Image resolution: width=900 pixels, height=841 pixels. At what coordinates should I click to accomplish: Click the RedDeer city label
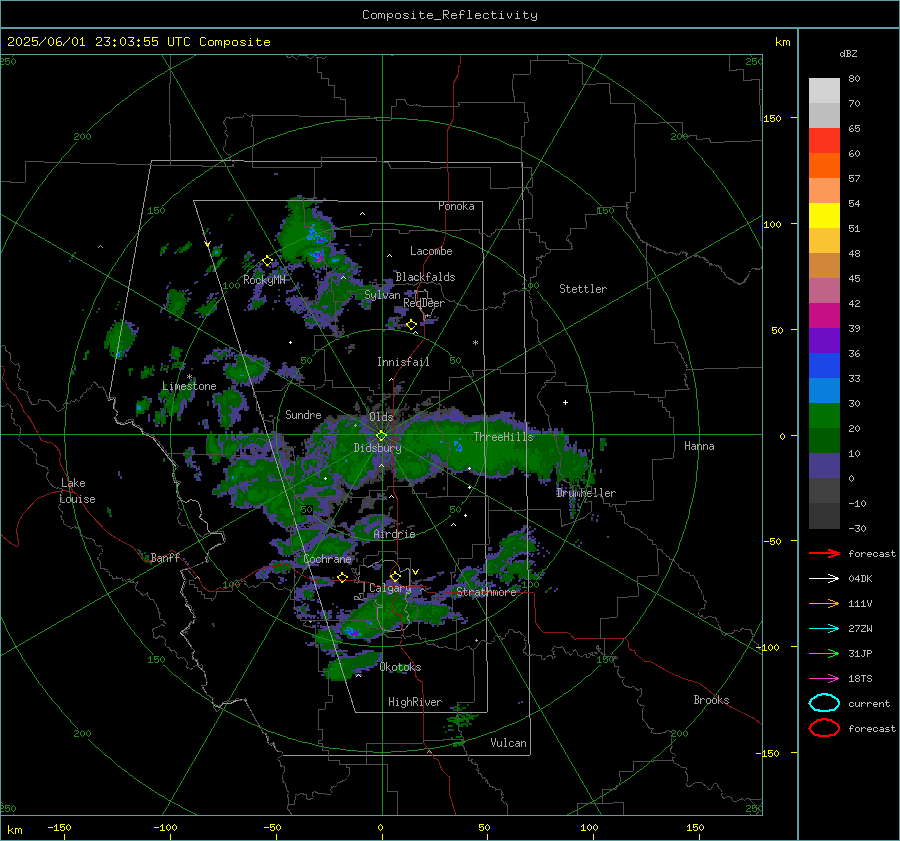[424, 303]
